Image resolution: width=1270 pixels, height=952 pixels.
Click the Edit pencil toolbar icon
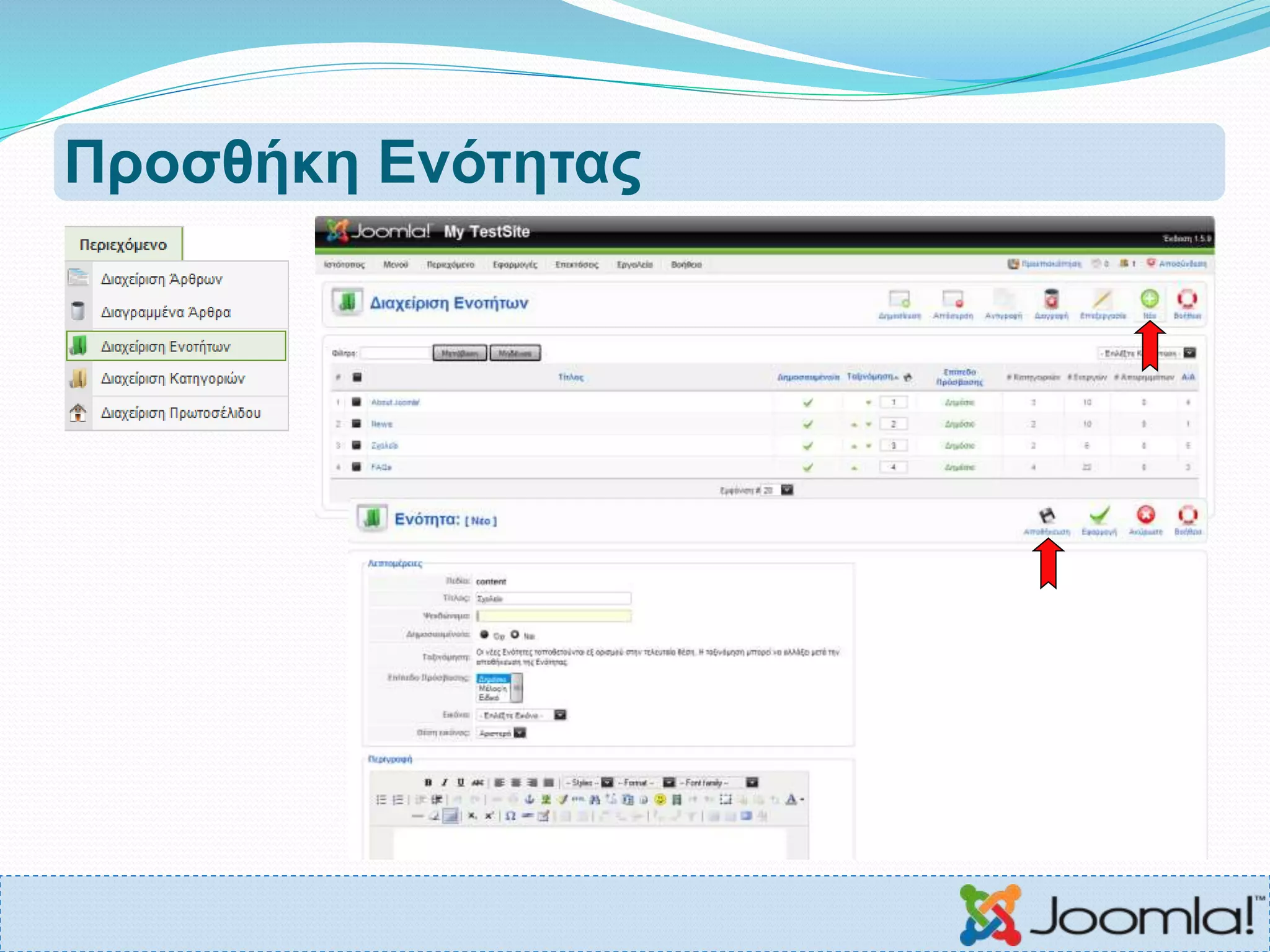[1102, 299]
